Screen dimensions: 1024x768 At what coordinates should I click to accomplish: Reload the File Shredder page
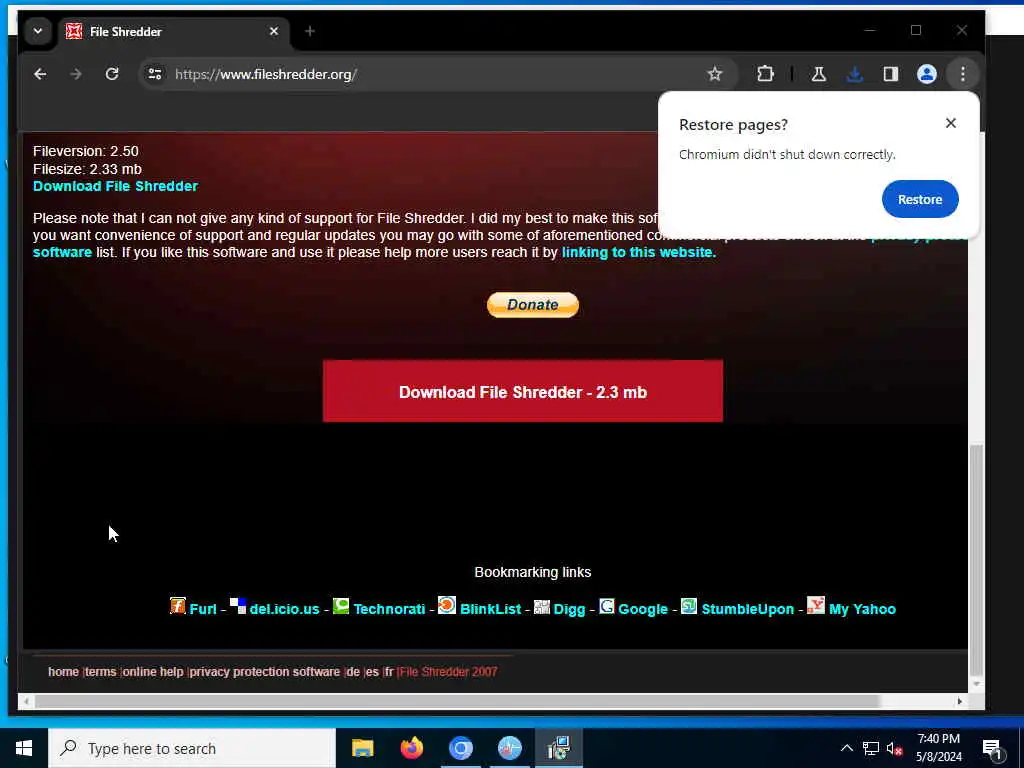[112, 74]
